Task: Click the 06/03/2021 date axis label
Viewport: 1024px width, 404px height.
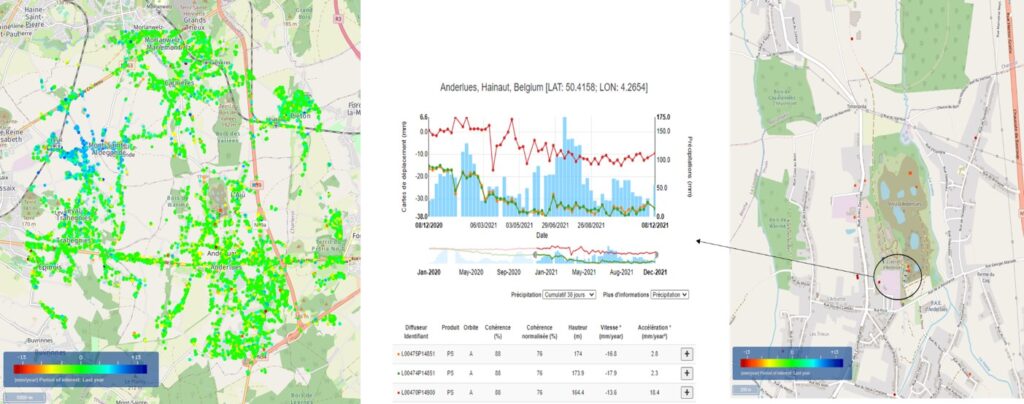Action: tap(484, 225)
